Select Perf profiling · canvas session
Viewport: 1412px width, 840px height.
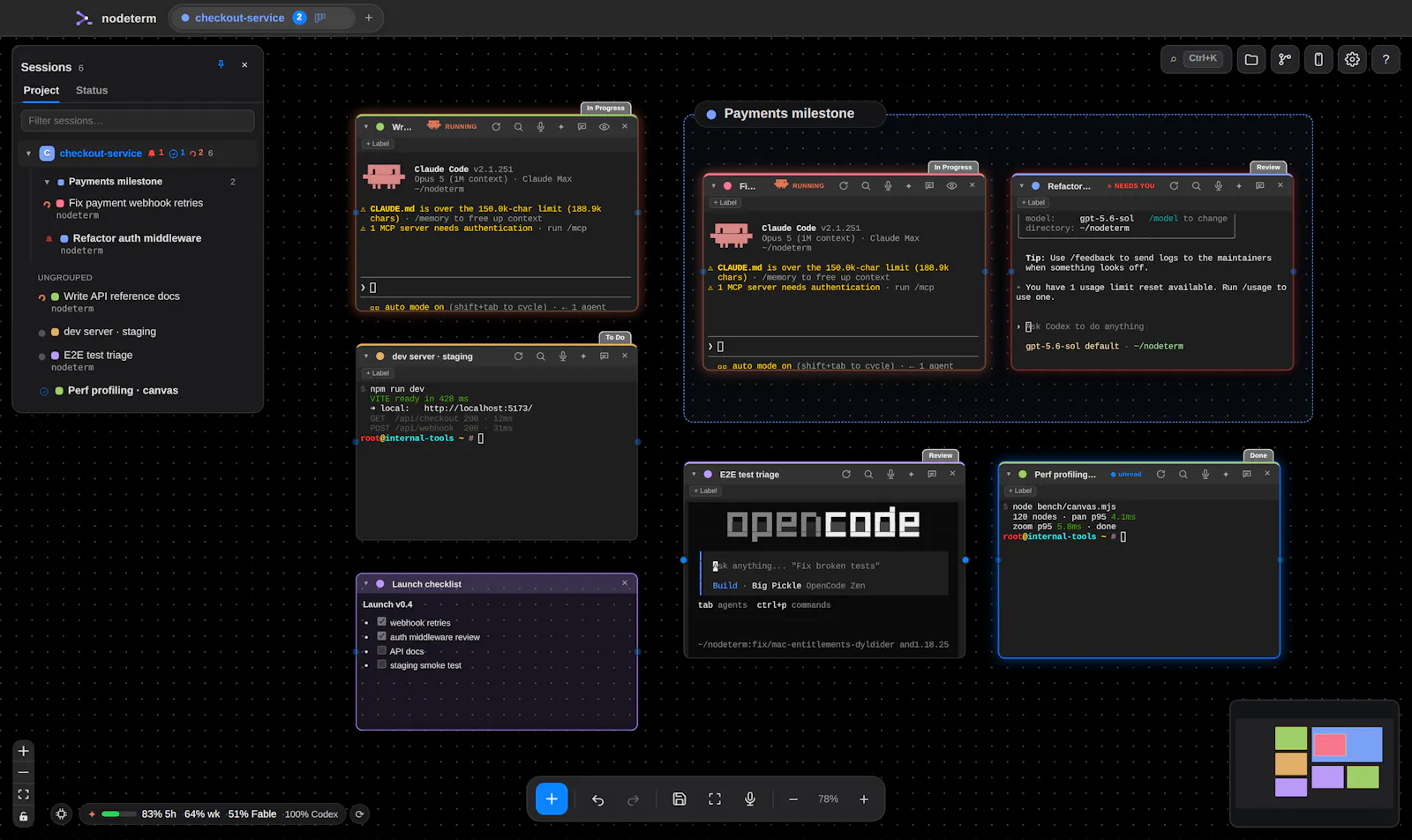123,390
